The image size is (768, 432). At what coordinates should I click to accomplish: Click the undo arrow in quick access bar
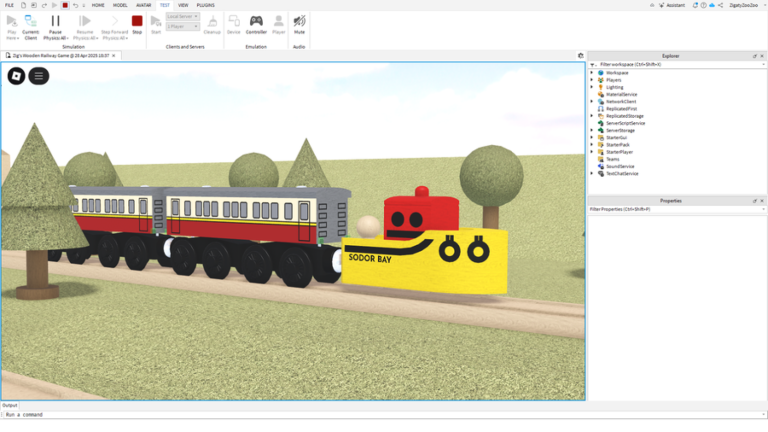[75, 5]
